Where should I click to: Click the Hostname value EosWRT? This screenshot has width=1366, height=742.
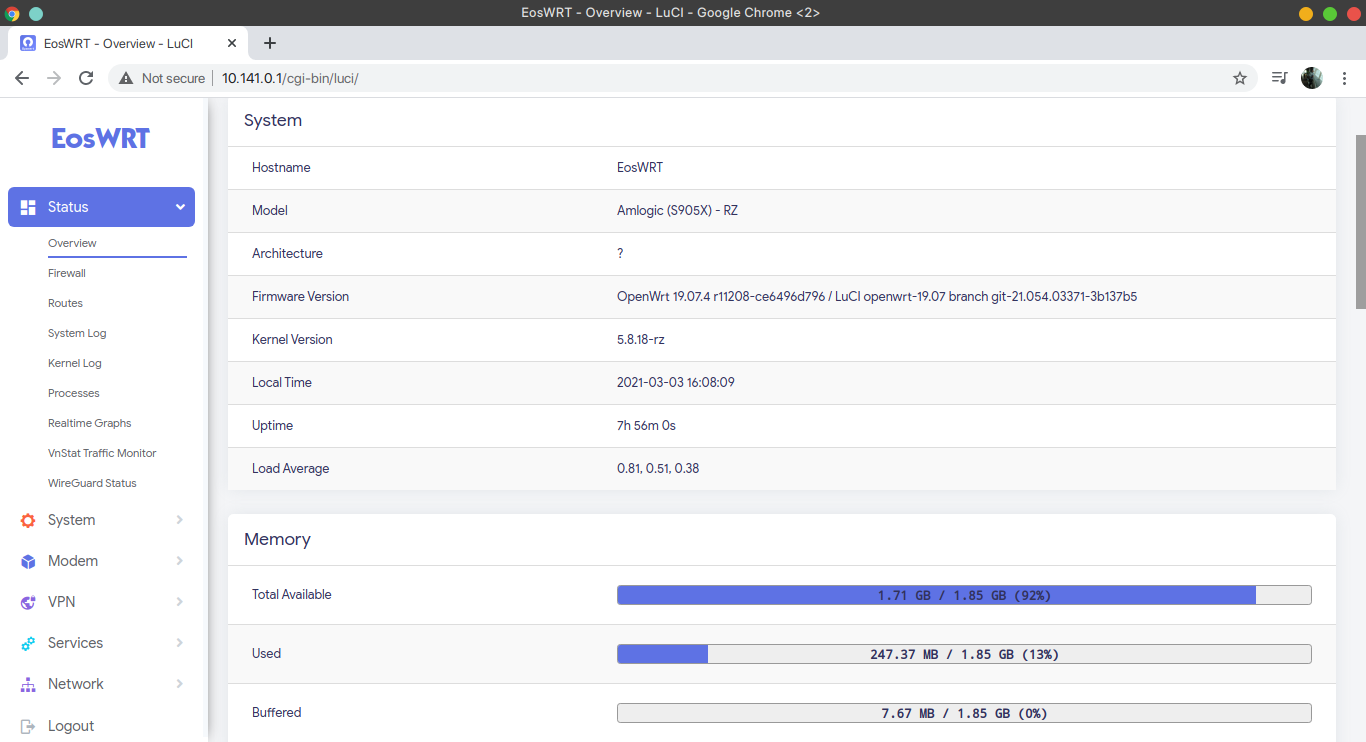[640, 167]
